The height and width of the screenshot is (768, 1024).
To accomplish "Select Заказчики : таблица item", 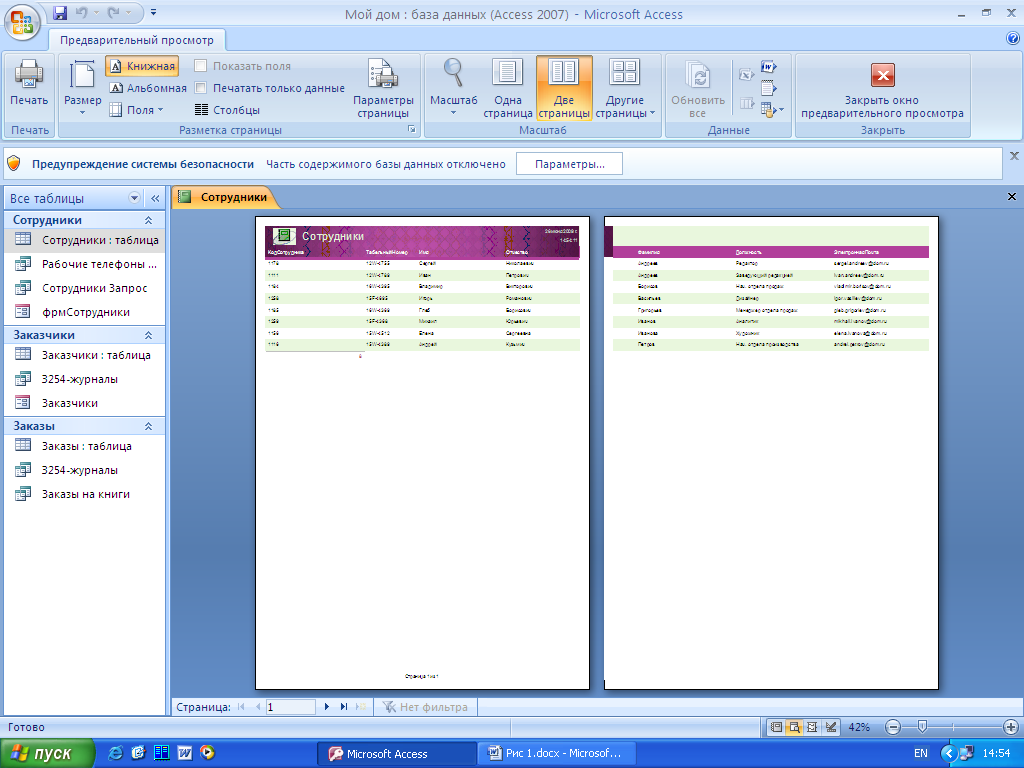I will (x=85, y=355).
